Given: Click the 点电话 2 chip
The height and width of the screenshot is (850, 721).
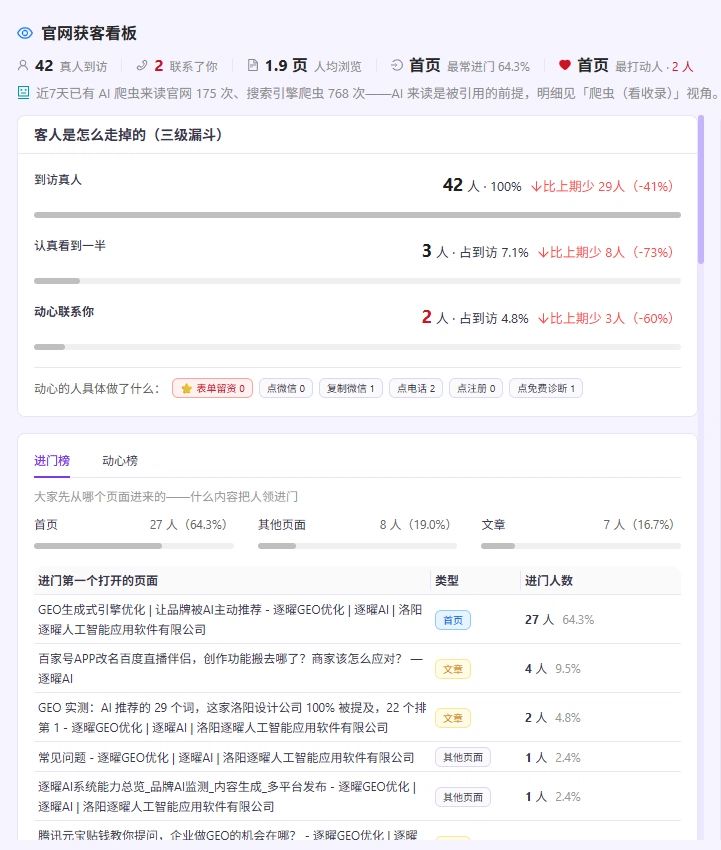Looking at the screenshot, I should pos(416,388).
